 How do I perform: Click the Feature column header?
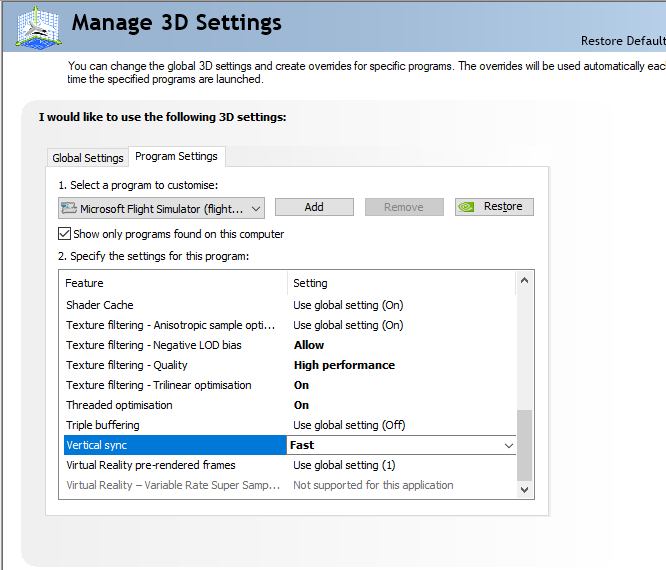click(x=173, y=283)
